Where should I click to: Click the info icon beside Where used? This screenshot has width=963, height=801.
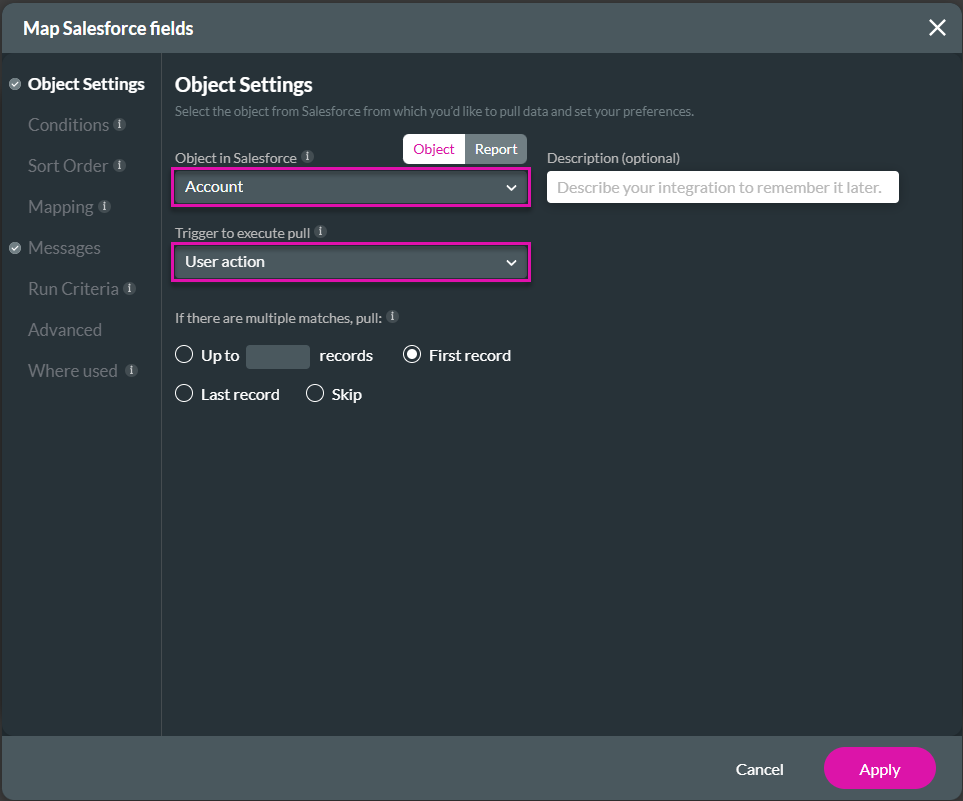tap(131, 370)
